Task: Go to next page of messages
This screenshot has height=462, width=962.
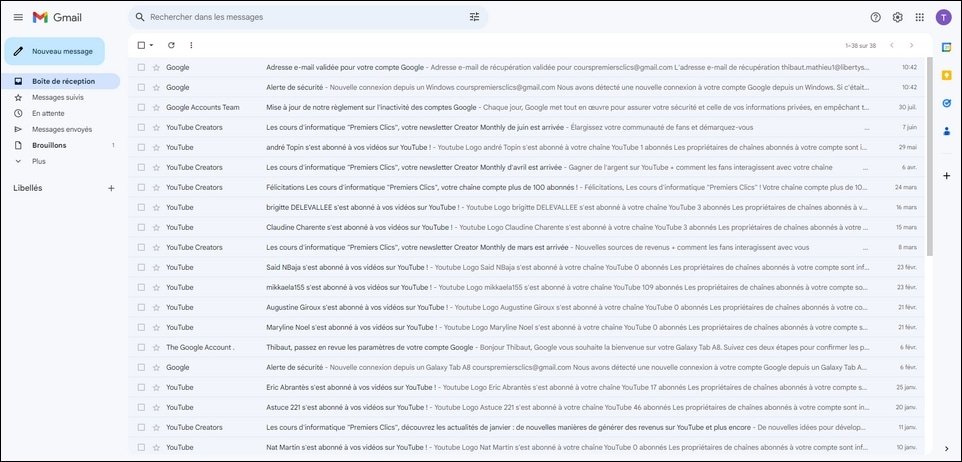Action: [x=911, y=45]
